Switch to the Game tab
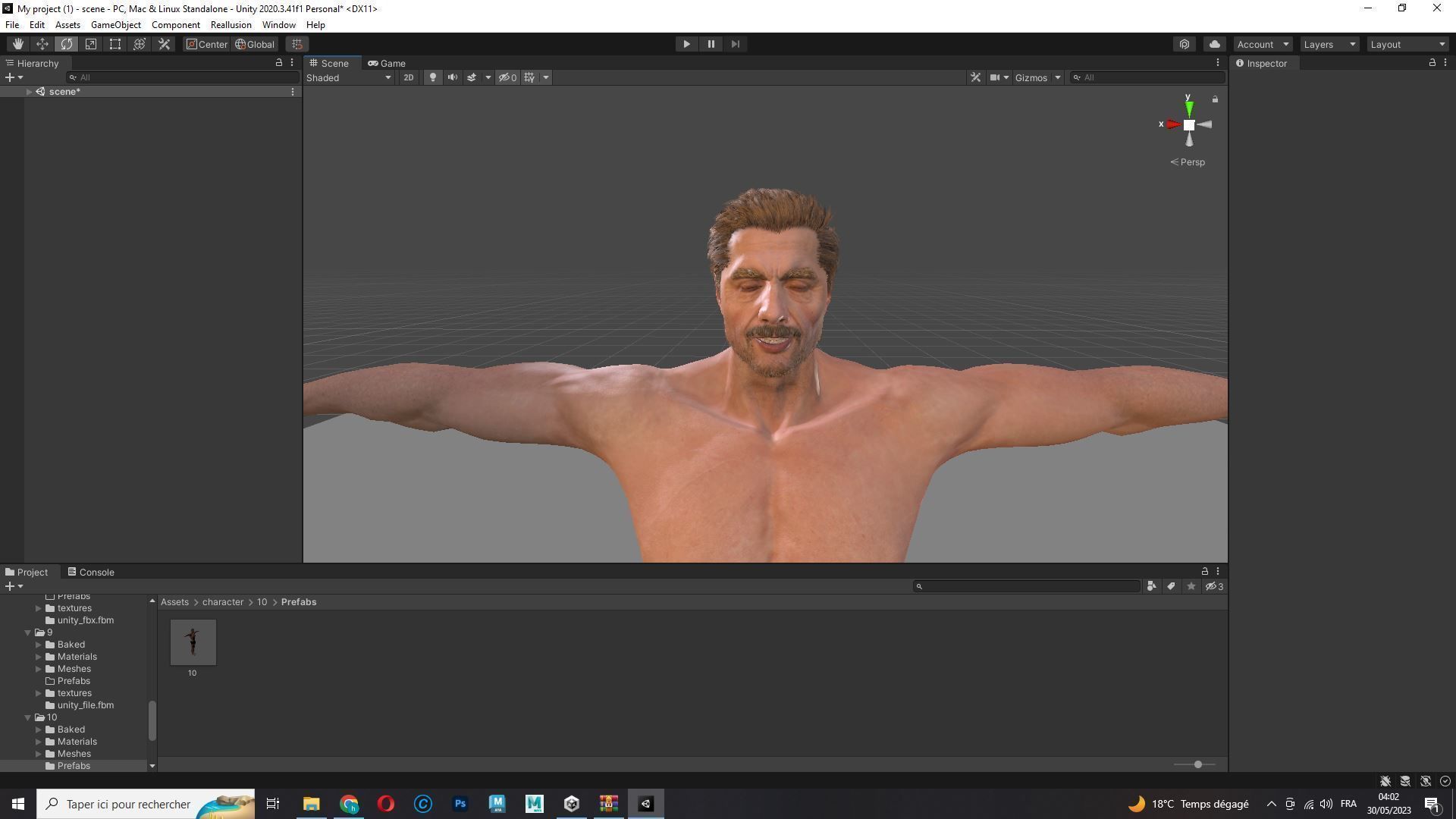This screenshot has height=819, width=1456. point(387,64)
